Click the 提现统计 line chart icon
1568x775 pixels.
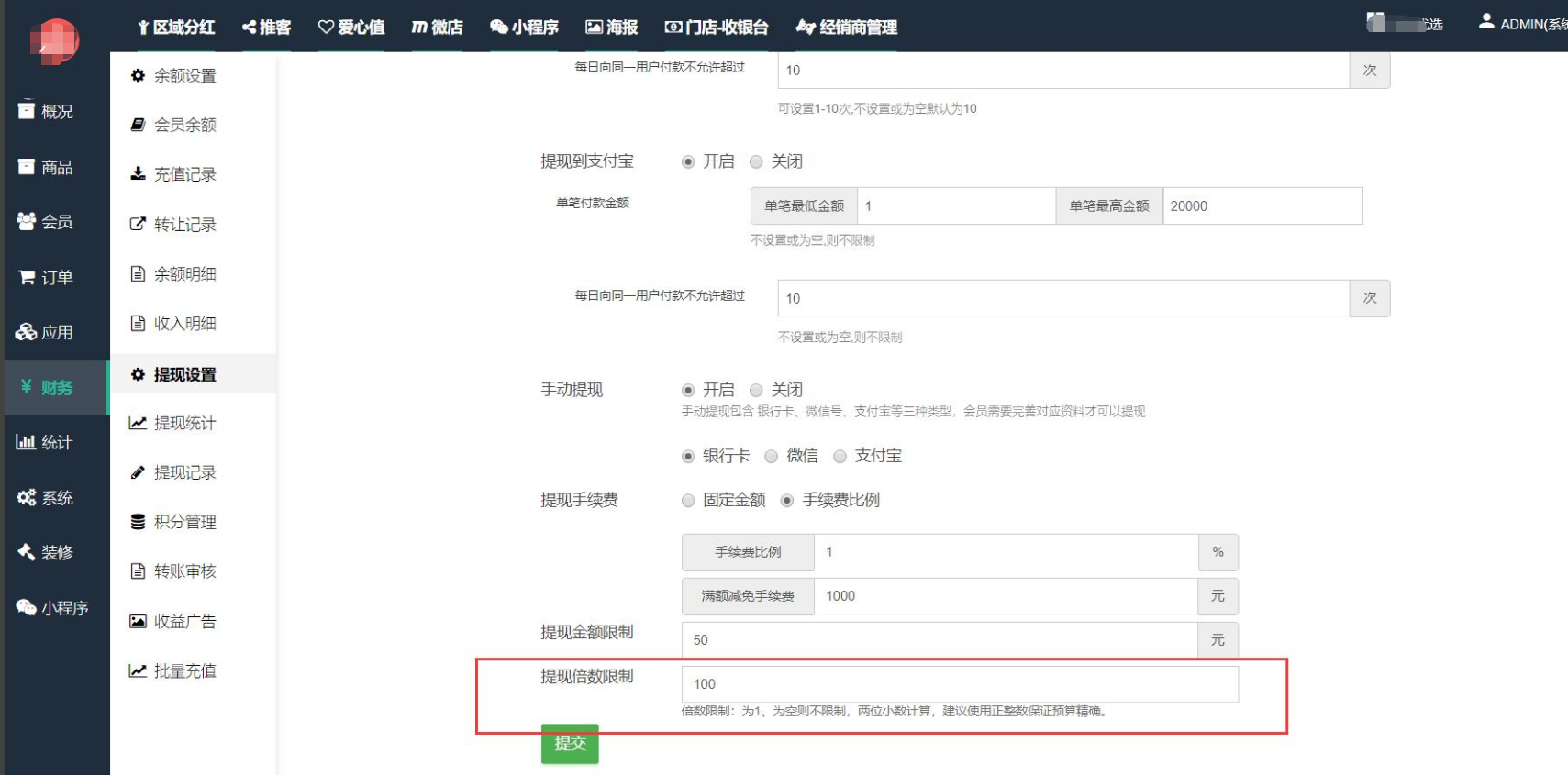click(x=138, y=423)
